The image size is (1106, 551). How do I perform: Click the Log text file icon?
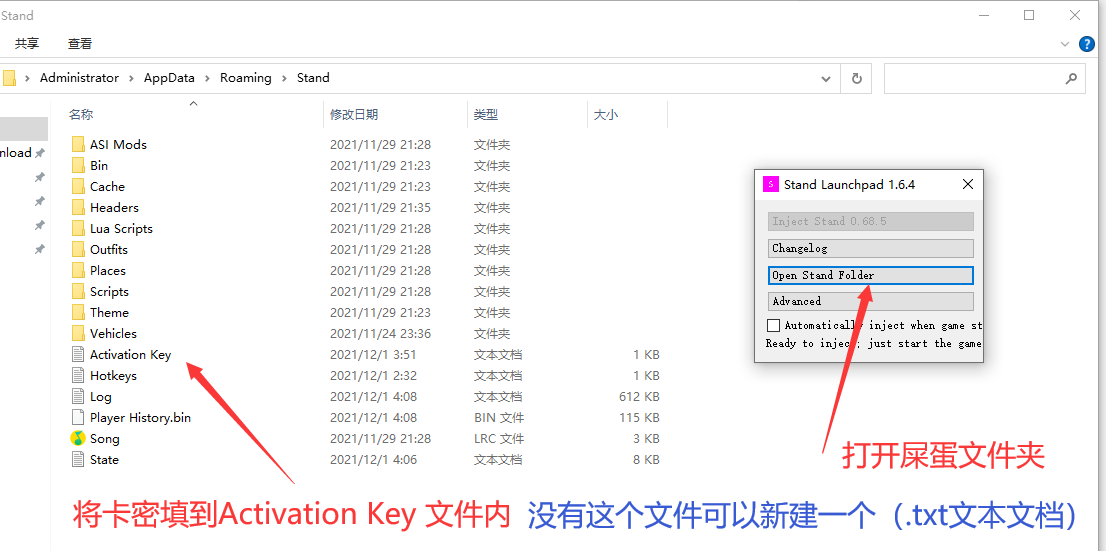pos(78,396)
